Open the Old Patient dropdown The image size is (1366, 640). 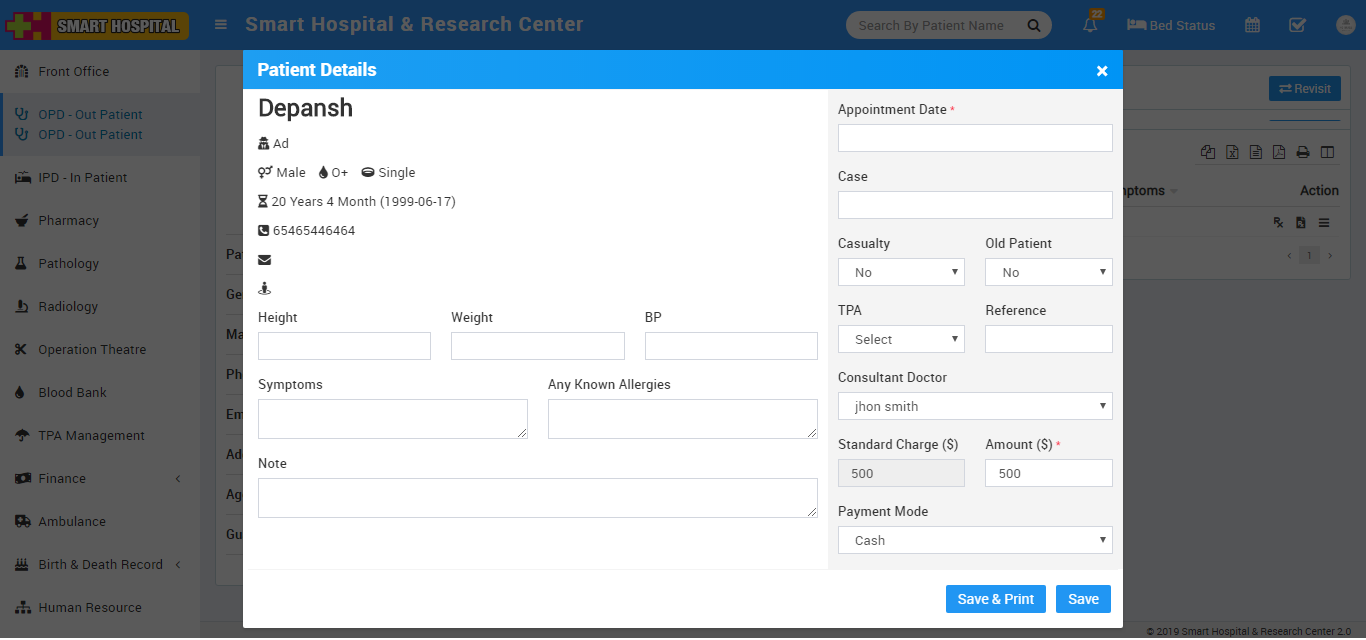point(1048,272)
